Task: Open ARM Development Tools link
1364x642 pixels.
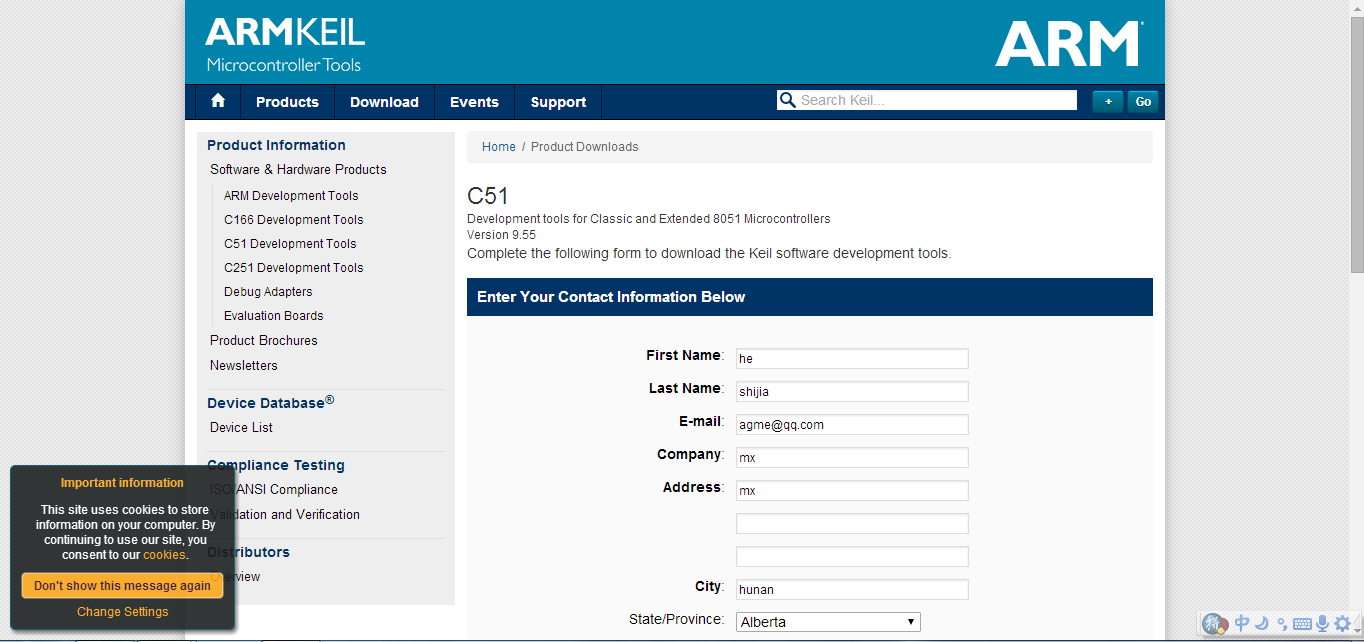Action: tap(291, 196)
